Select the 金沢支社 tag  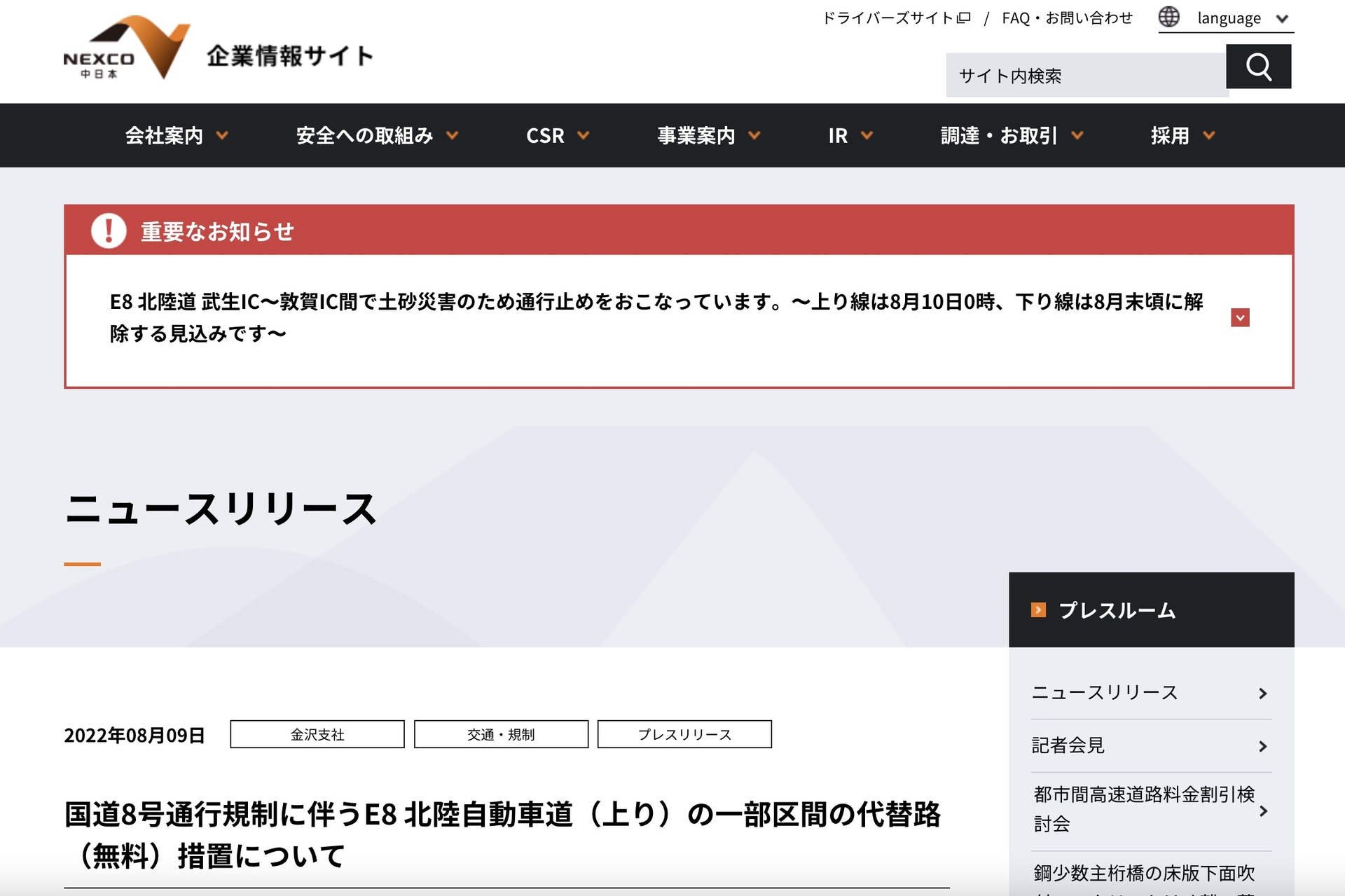tap(317, 734)
